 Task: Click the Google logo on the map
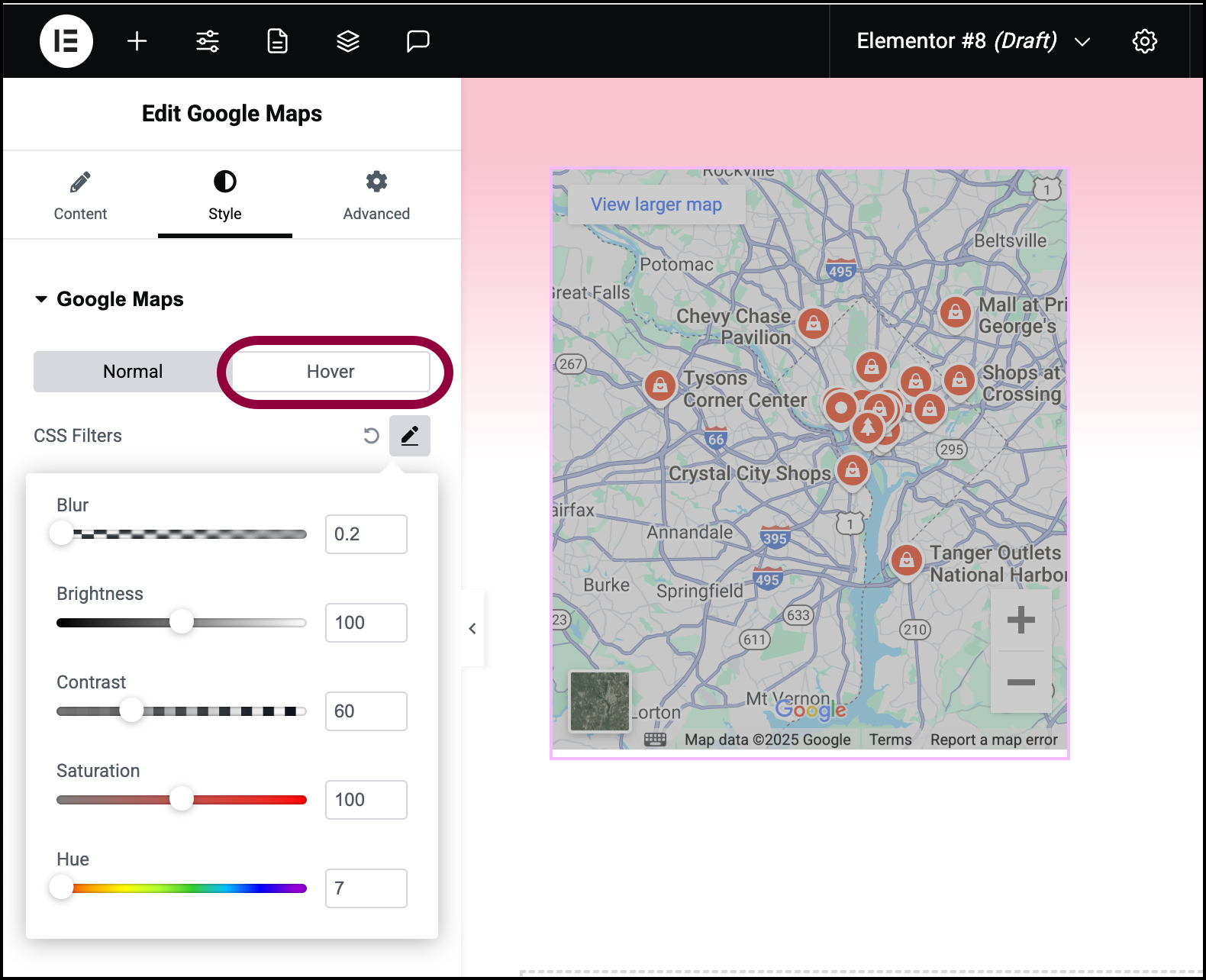click(x=811, y=711)
